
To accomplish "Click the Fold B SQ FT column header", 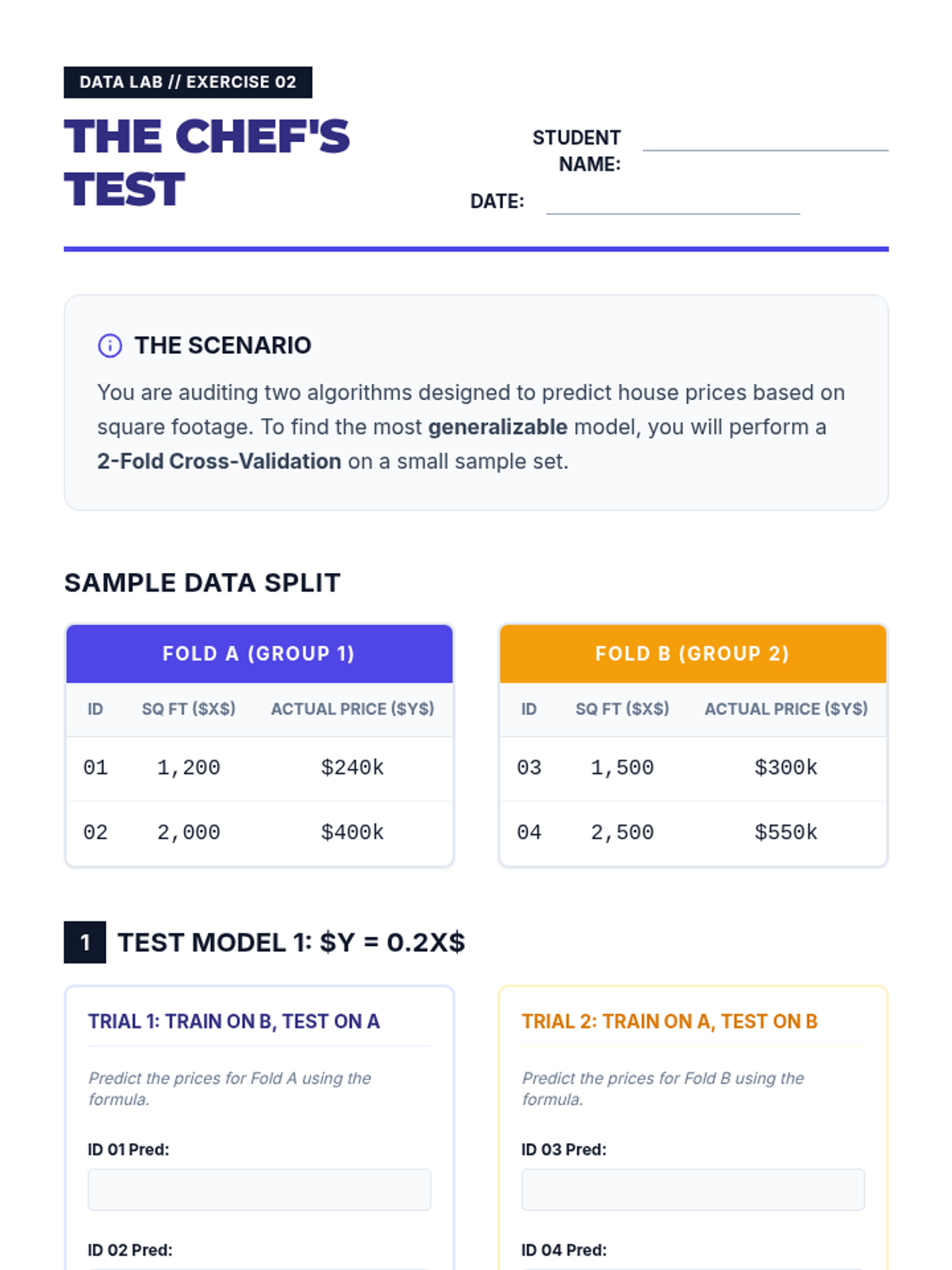I will point(622,709).
